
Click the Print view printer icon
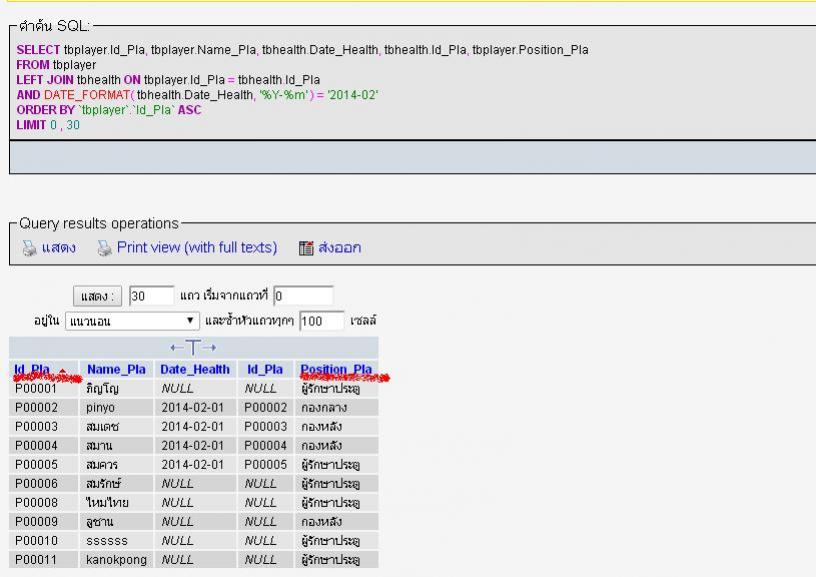(103, 247)
